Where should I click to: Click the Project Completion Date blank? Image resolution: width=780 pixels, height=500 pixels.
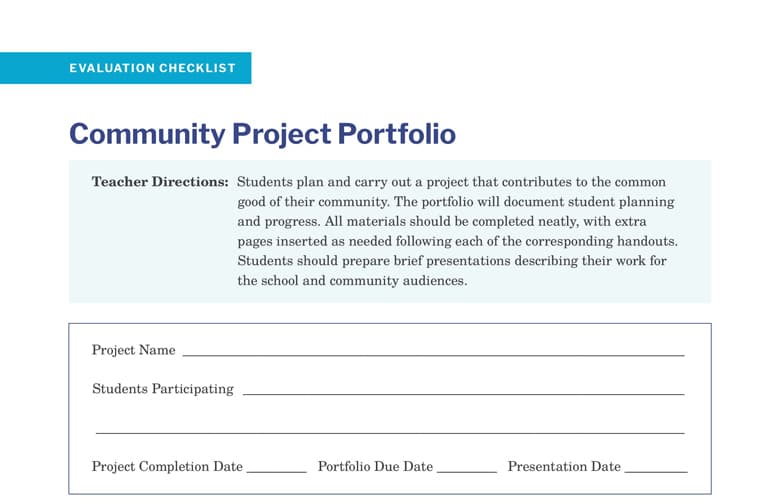pyautogui.click(x=276, y=470)
